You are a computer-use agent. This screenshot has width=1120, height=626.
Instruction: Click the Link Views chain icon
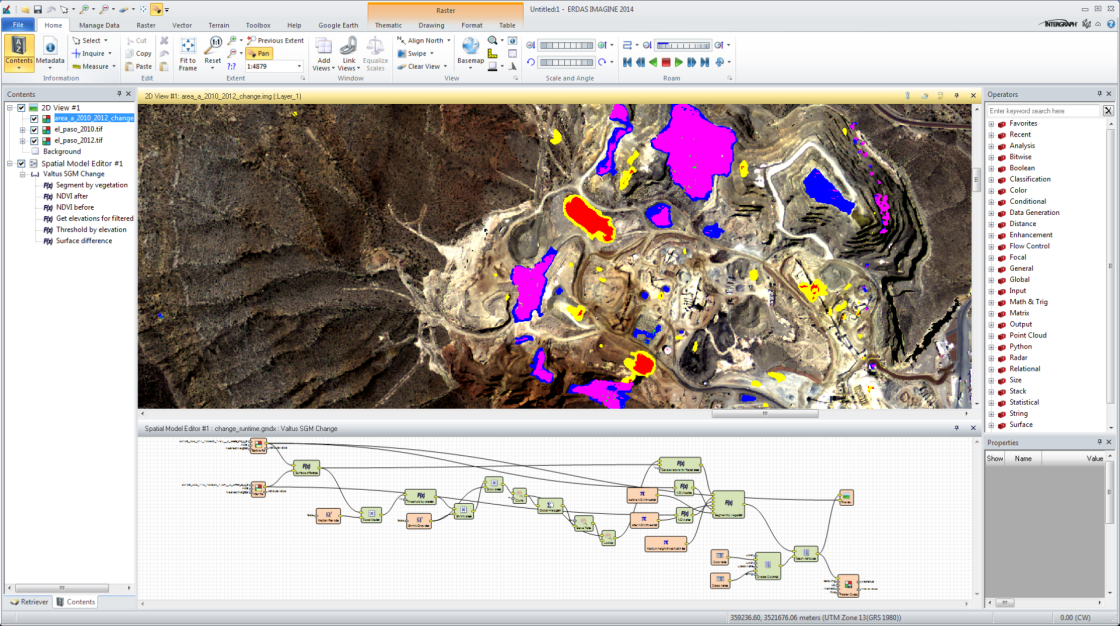349,46
